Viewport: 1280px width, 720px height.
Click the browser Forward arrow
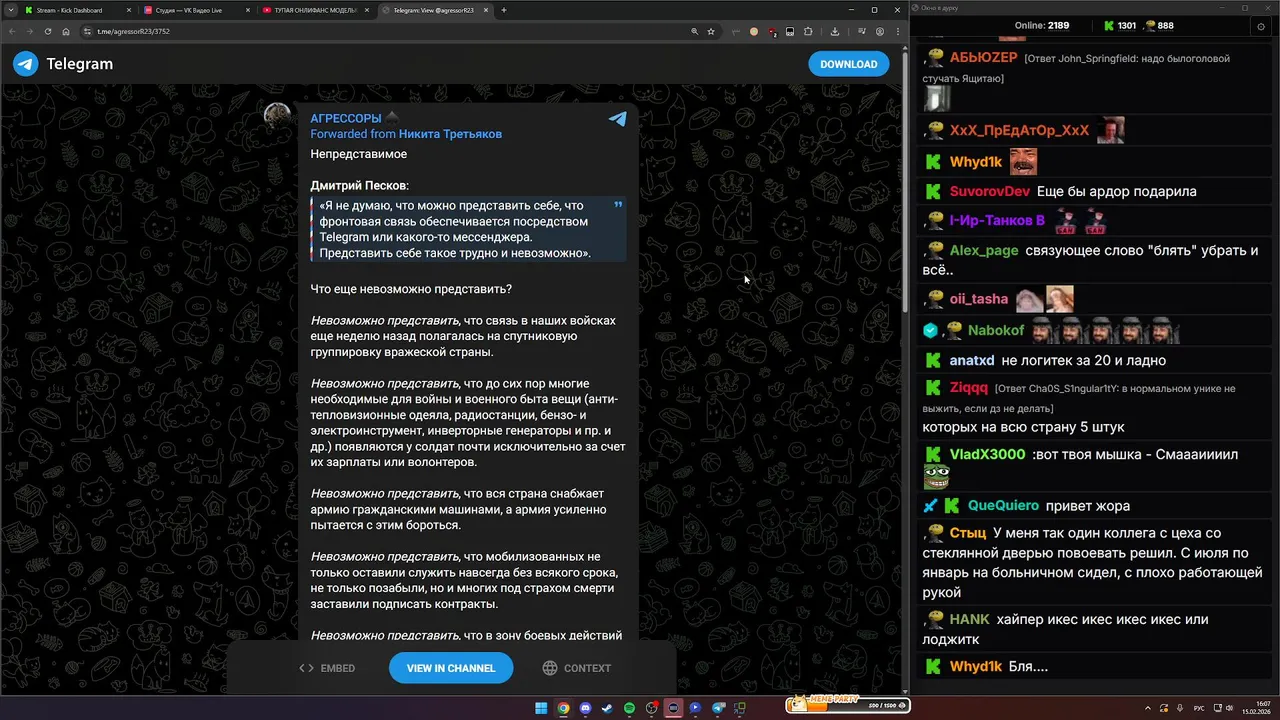[29, 31]
